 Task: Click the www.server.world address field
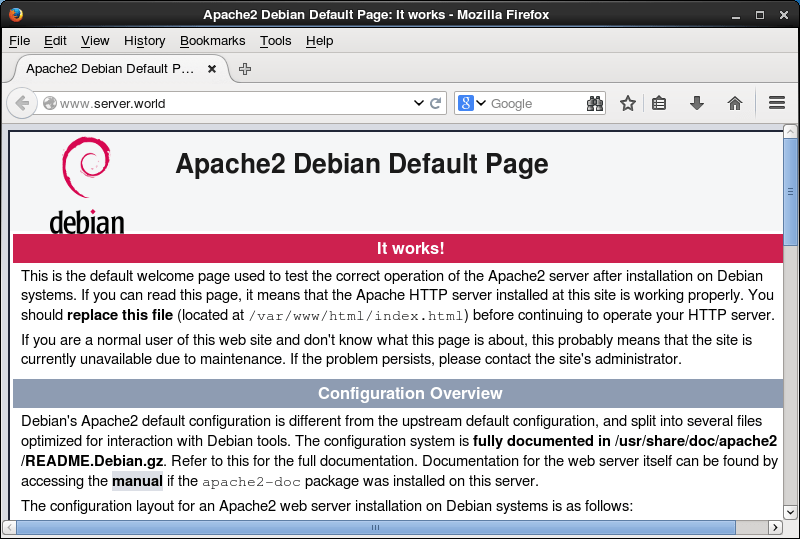(x=235, y=104)
